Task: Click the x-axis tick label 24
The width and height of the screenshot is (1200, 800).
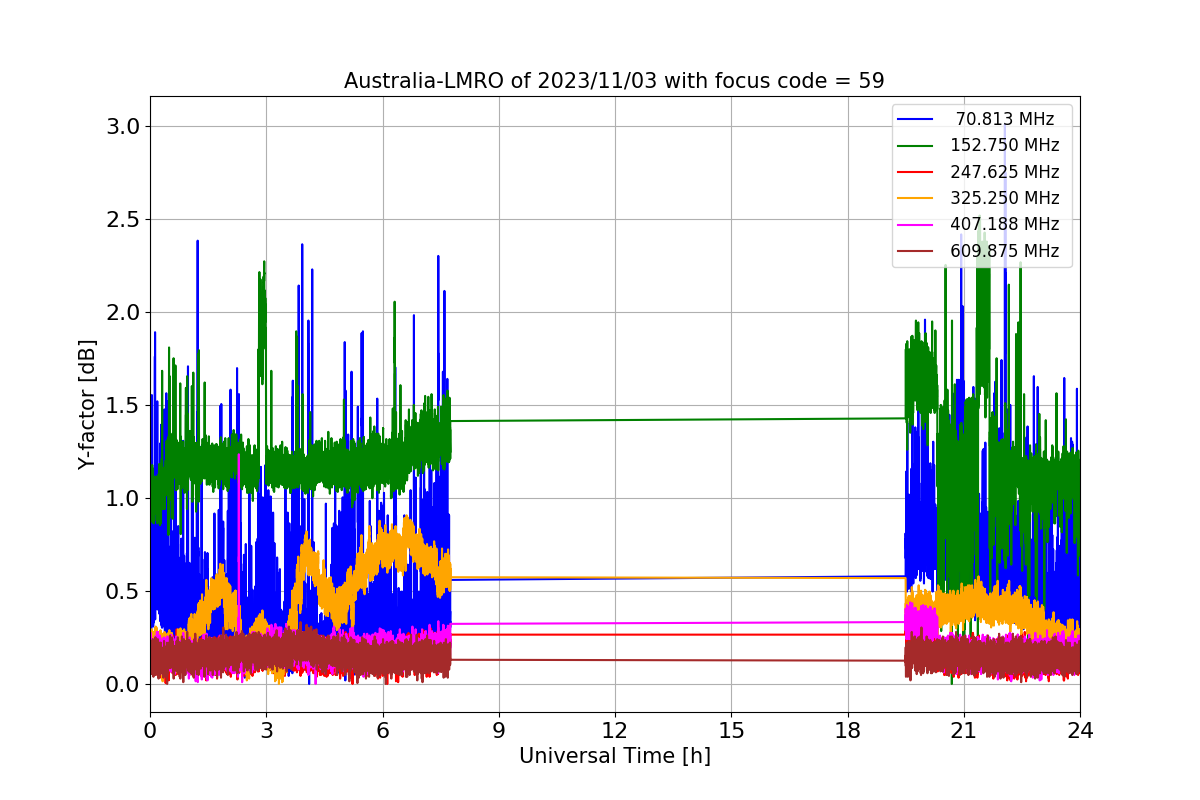Action: (1080, 730)
